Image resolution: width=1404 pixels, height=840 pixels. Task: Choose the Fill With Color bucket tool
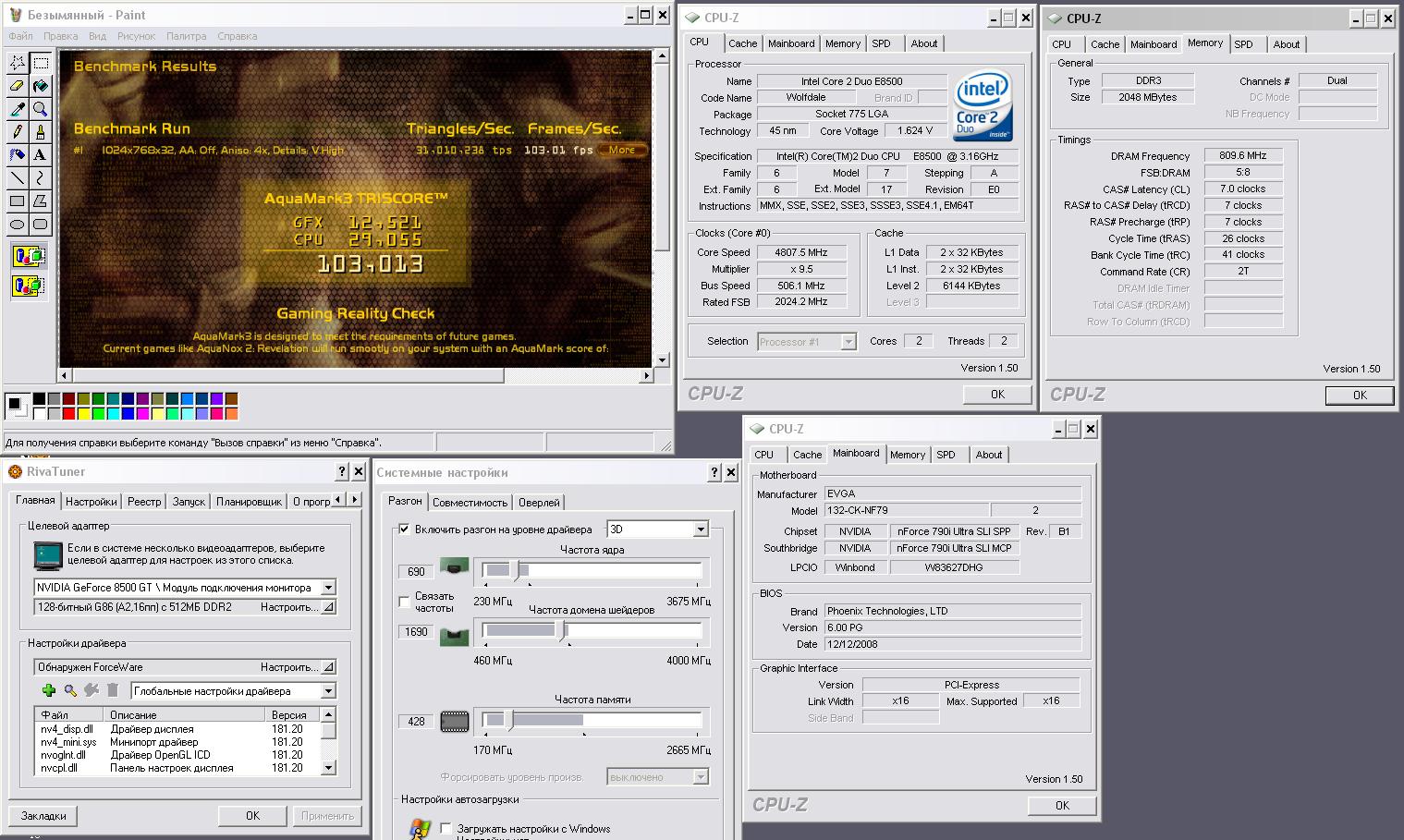tap(41, 86)
